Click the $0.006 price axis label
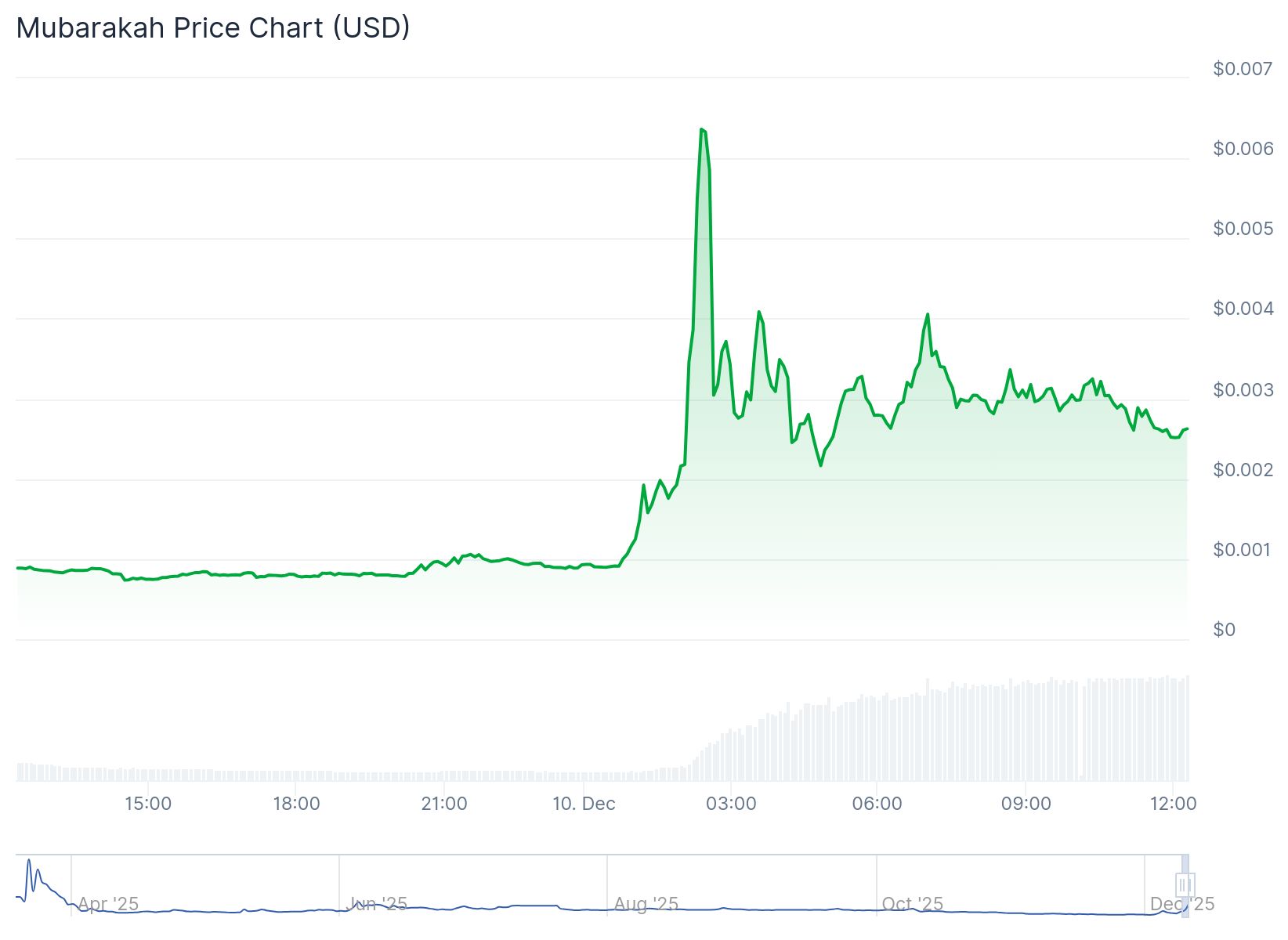This screenshot has height=940, width=1288. pyautogui.click(x=1243, y=149)
